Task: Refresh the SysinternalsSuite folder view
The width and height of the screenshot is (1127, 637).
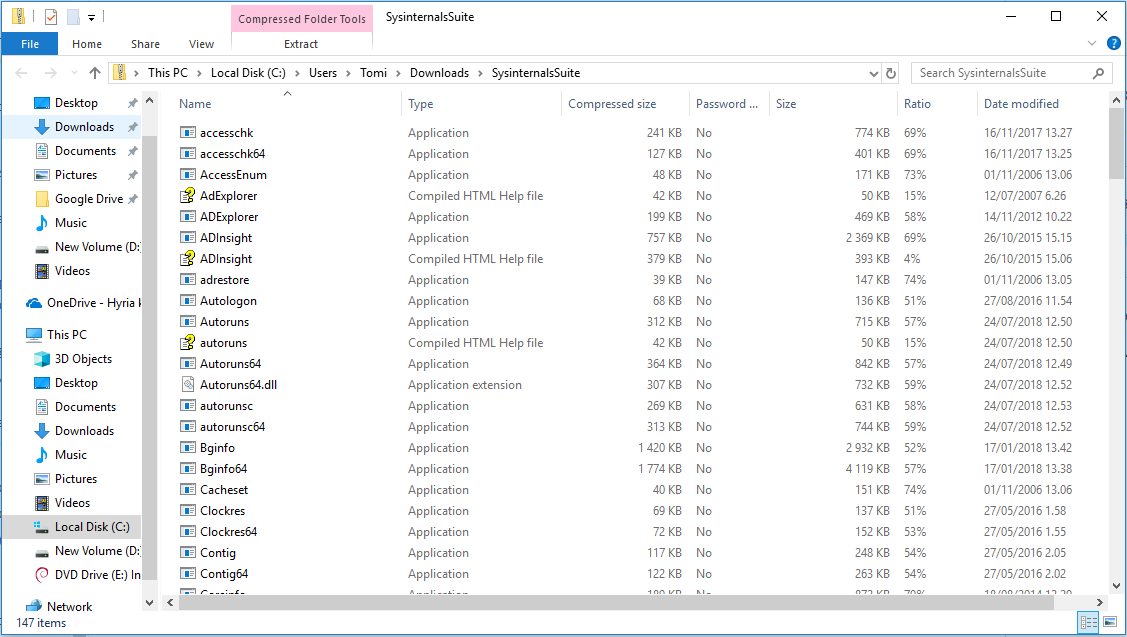Action: (891, 73)
